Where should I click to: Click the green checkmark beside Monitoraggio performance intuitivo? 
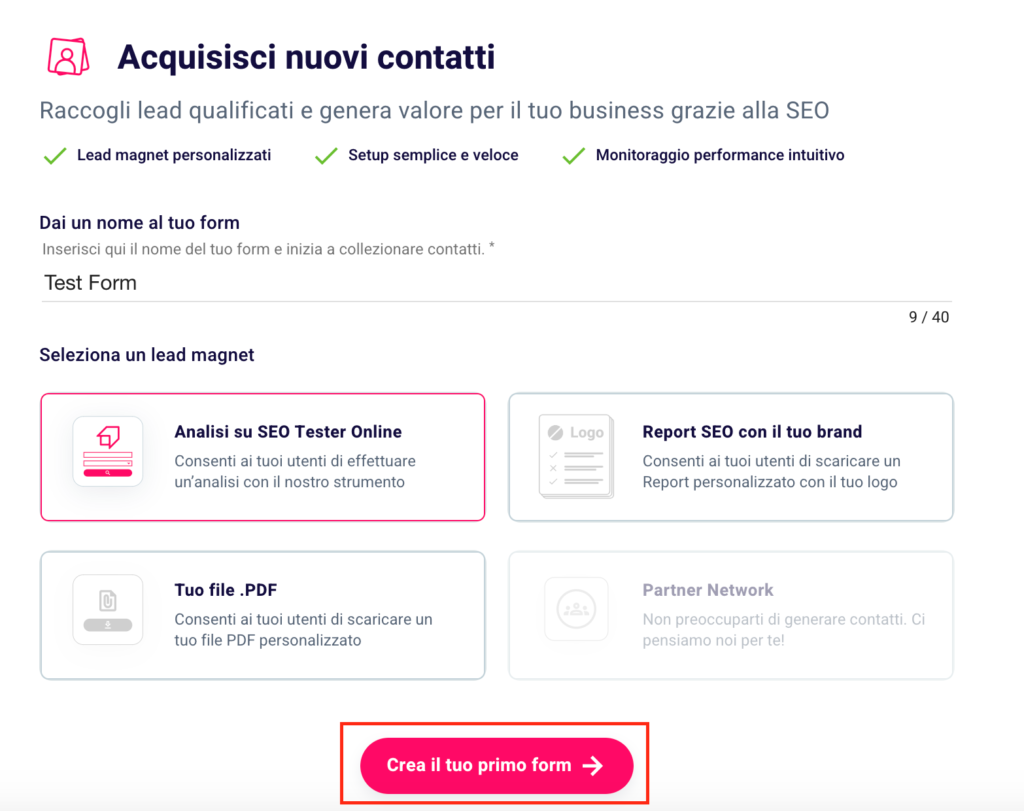tap(573, 156)
